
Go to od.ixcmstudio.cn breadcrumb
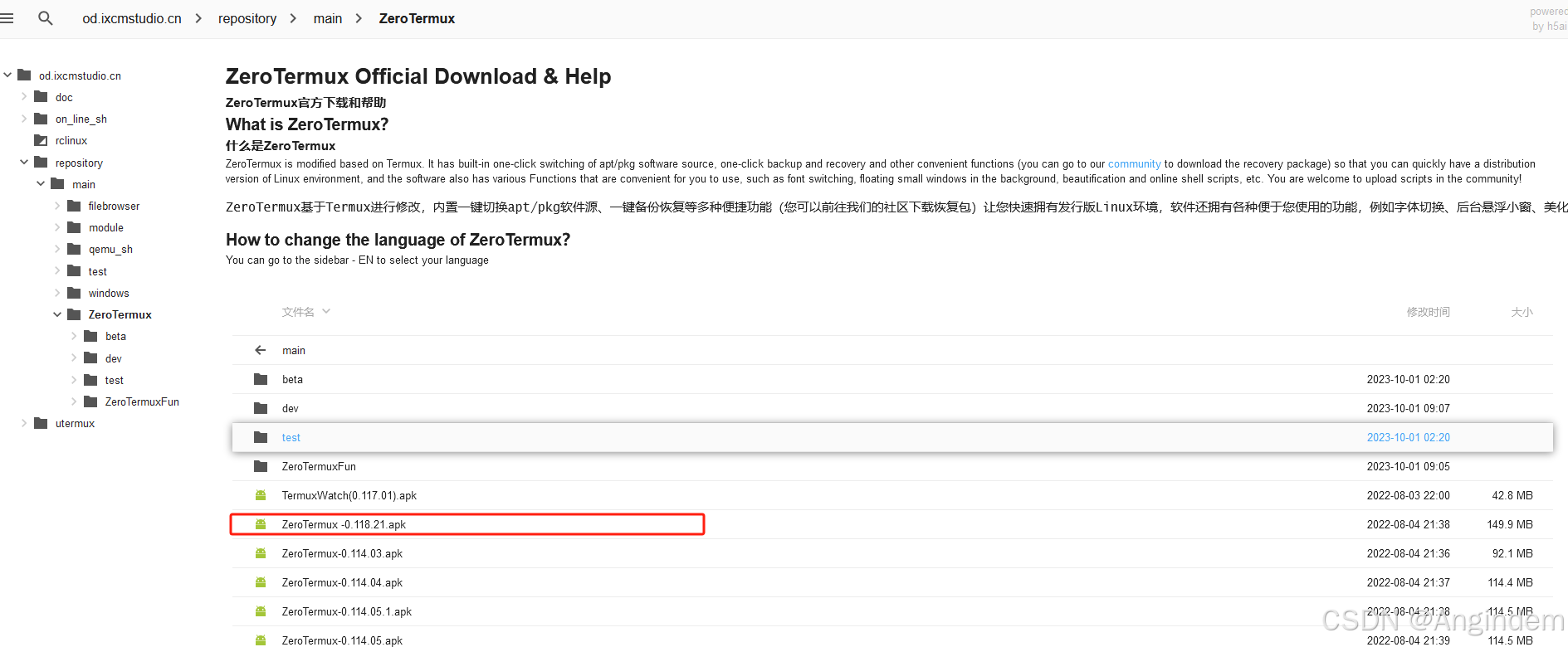coord(132,18)
